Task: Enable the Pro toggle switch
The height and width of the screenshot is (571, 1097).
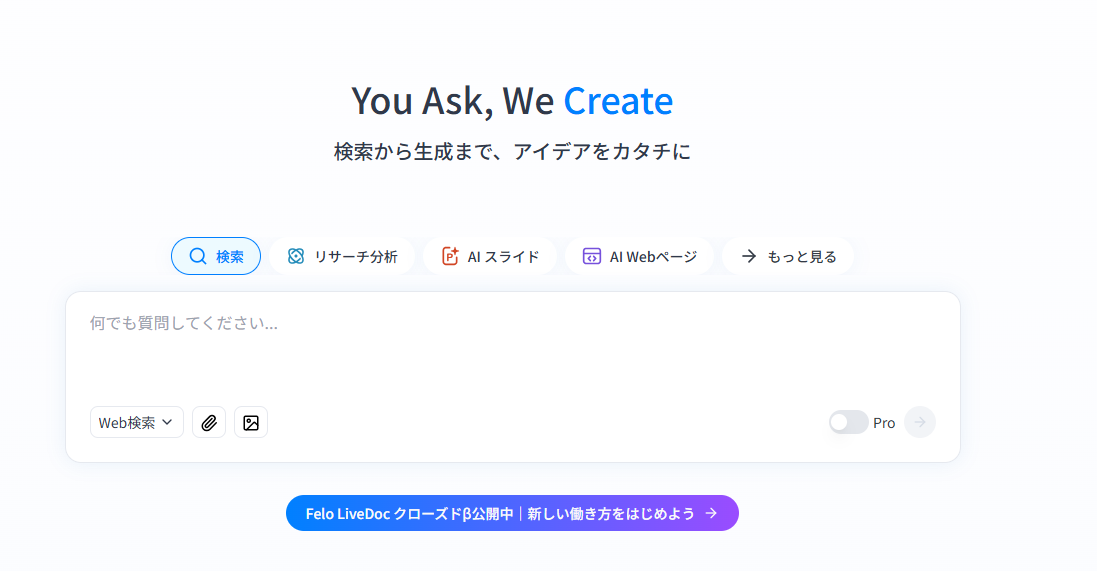Action: tap(848, 422)
